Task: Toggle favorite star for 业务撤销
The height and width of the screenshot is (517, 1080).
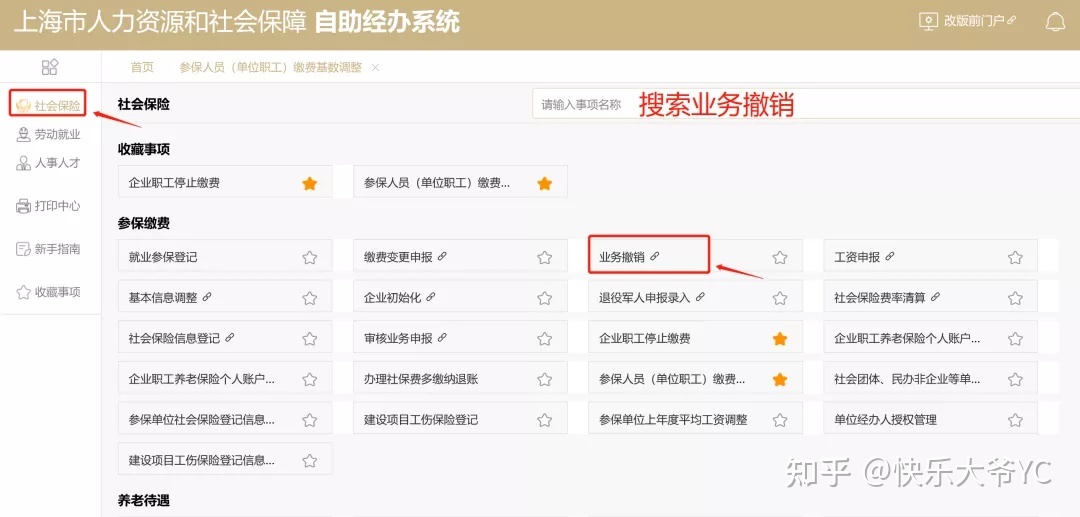Action: tap(780, 257)
